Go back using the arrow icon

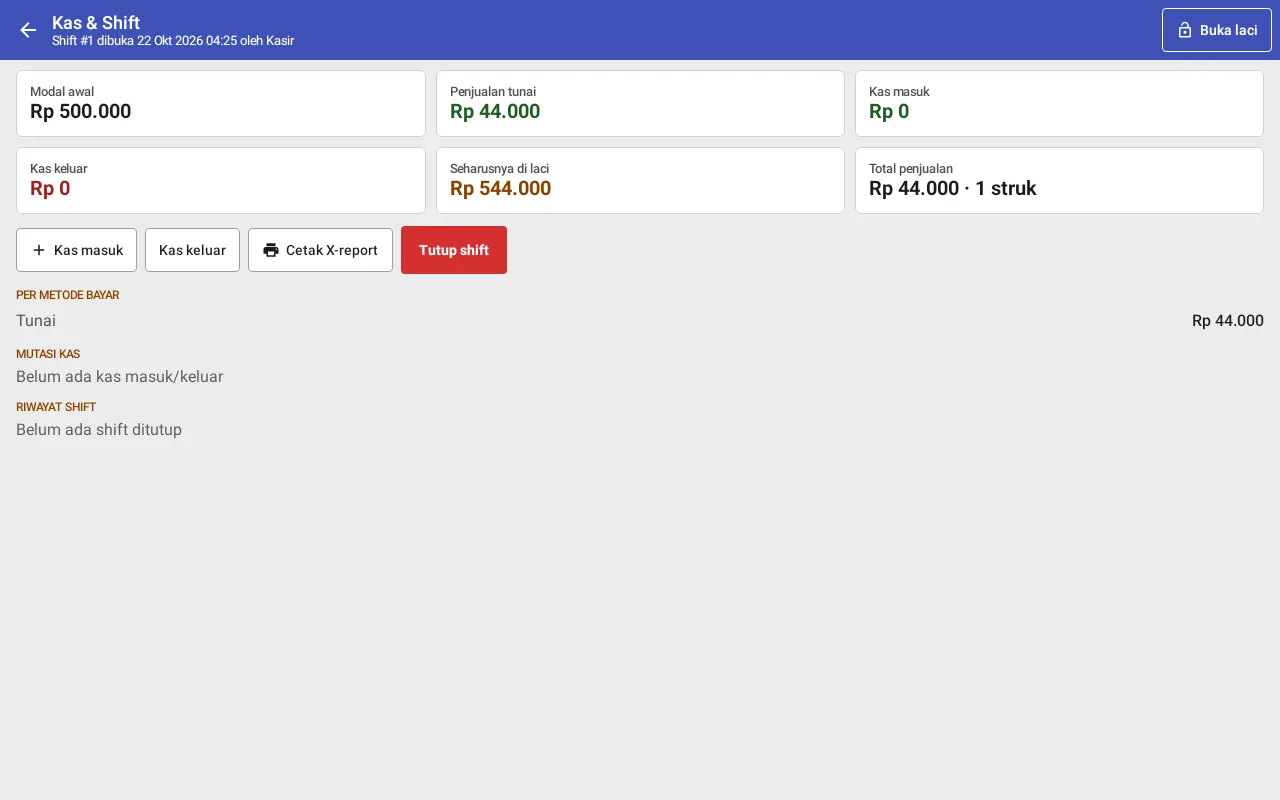coord(28,30)
